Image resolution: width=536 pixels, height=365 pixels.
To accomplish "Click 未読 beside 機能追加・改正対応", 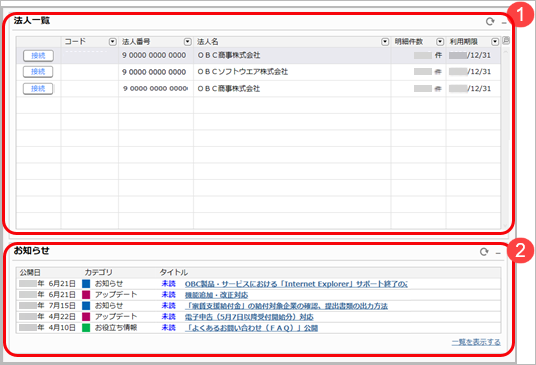I will [x=169, y=295].
